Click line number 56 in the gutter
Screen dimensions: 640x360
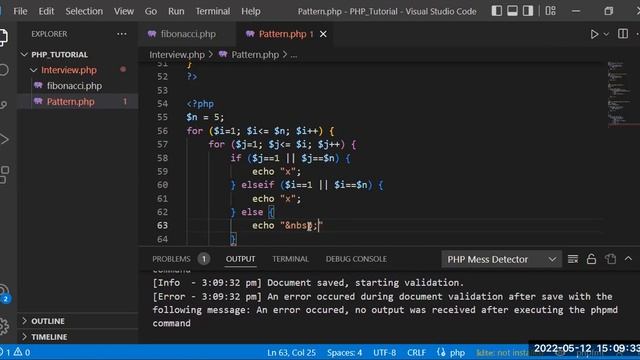[x=162, y=131]
